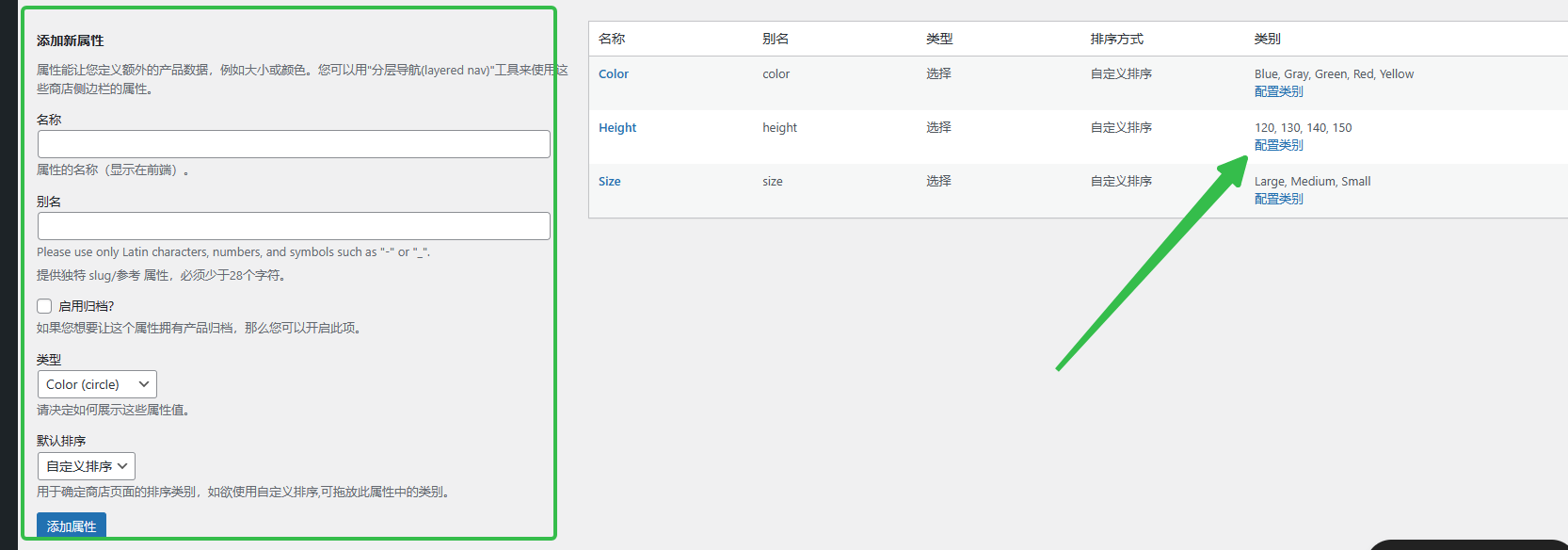This screenshot has width=1568, height=550.
Task: Expand the 默认排序 dropdown set to 自定义排序
Action: pos(87,466)
